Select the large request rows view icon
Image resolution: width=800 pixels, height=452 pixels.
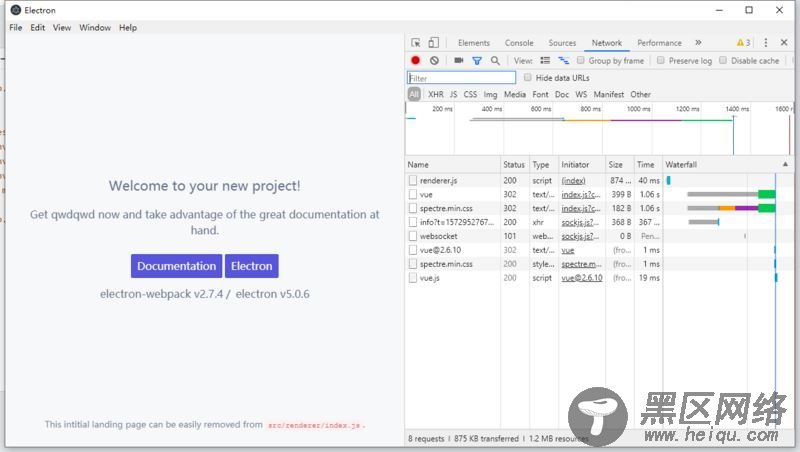click(x=545, y=60)
